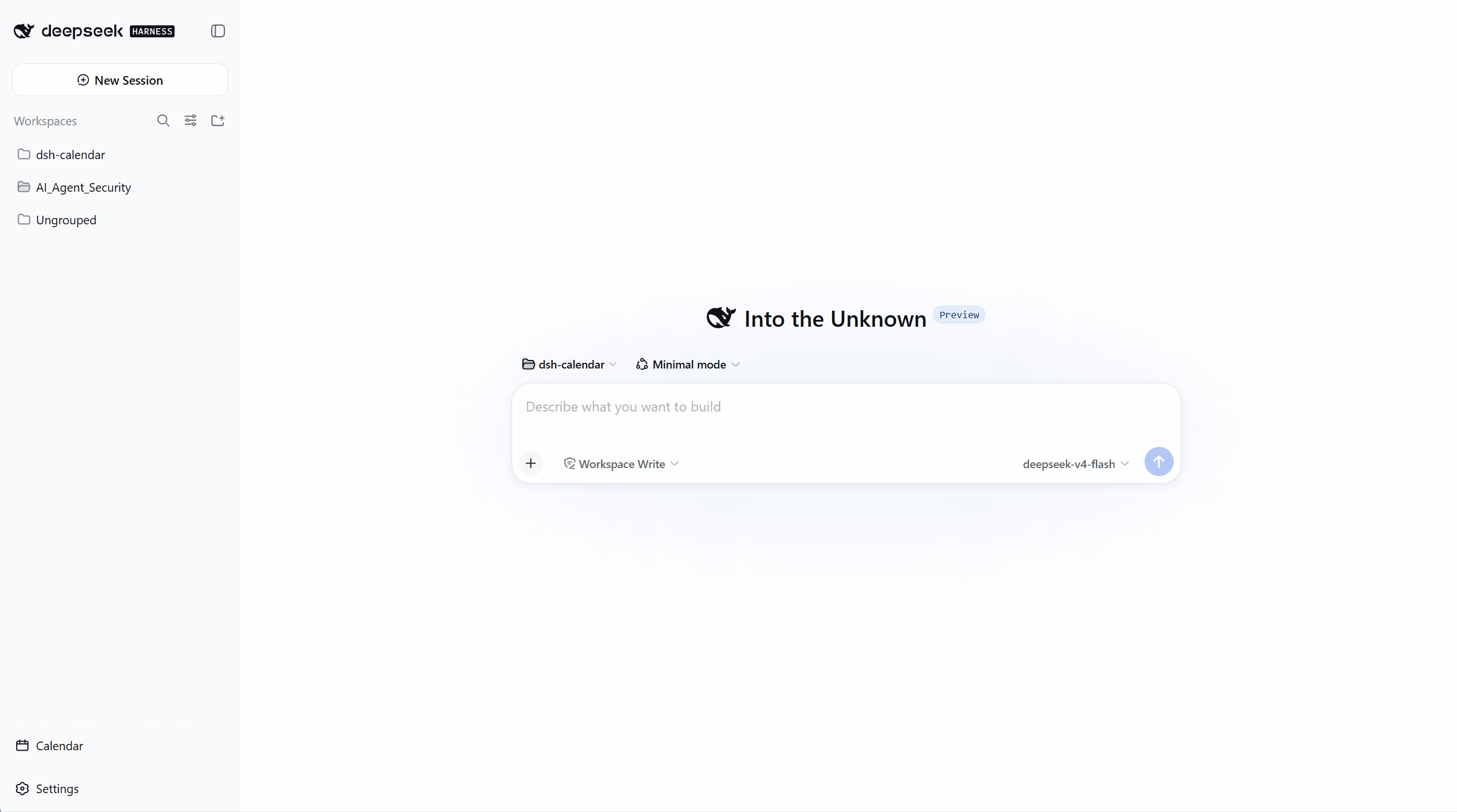This screenshot has width=1457, height=812.
Task: Open the Ungrouped workspace folder
Action: (120, 220)
